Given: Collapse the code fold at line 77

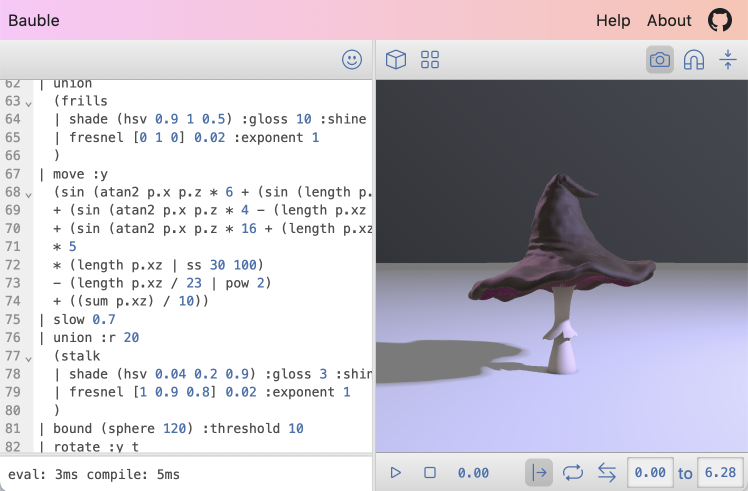Looking at the screenshot, I should (28, 355).
